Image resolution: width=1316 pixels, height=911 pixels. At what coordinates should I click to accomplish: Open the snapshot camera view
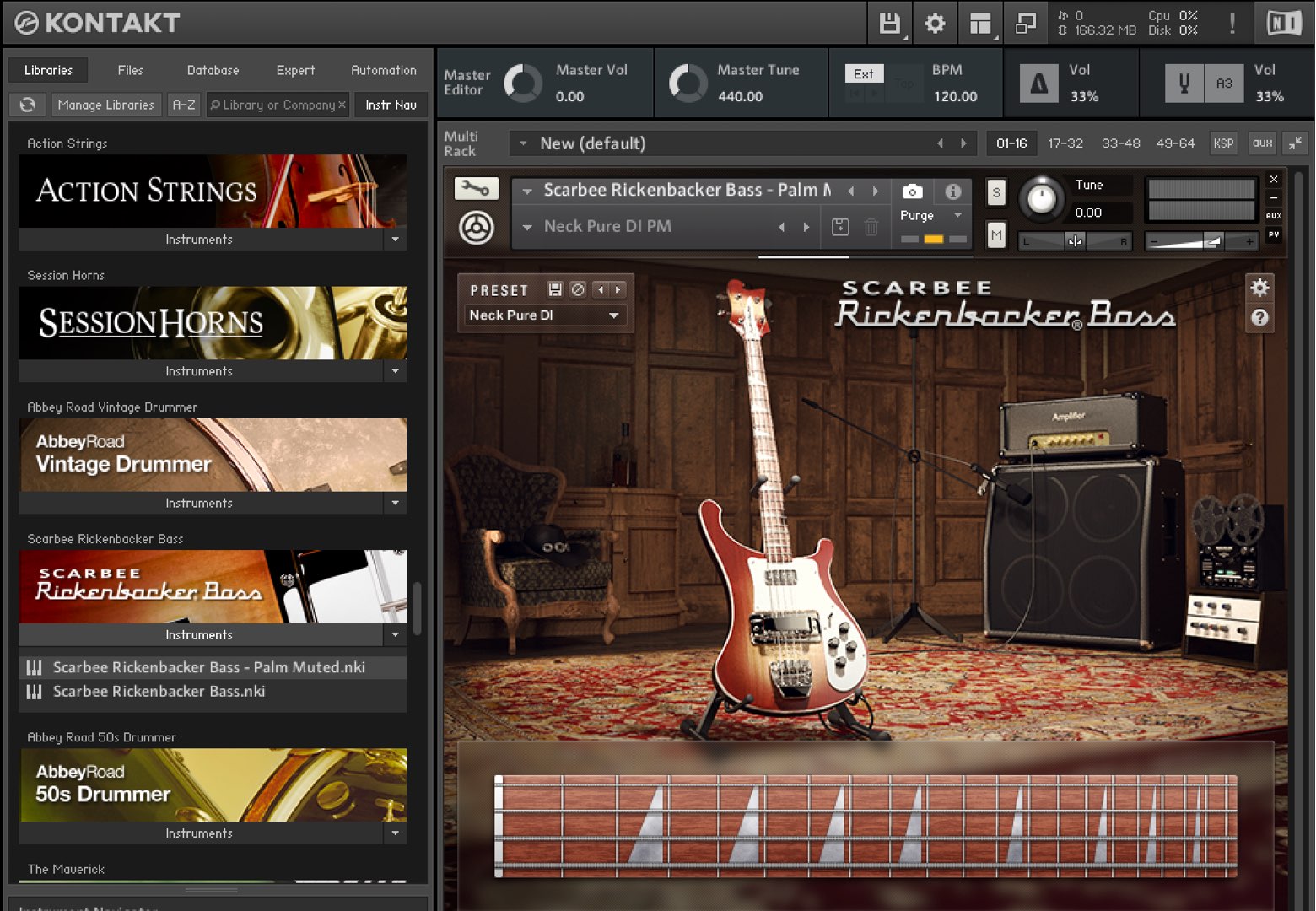(x=912, y=191)
